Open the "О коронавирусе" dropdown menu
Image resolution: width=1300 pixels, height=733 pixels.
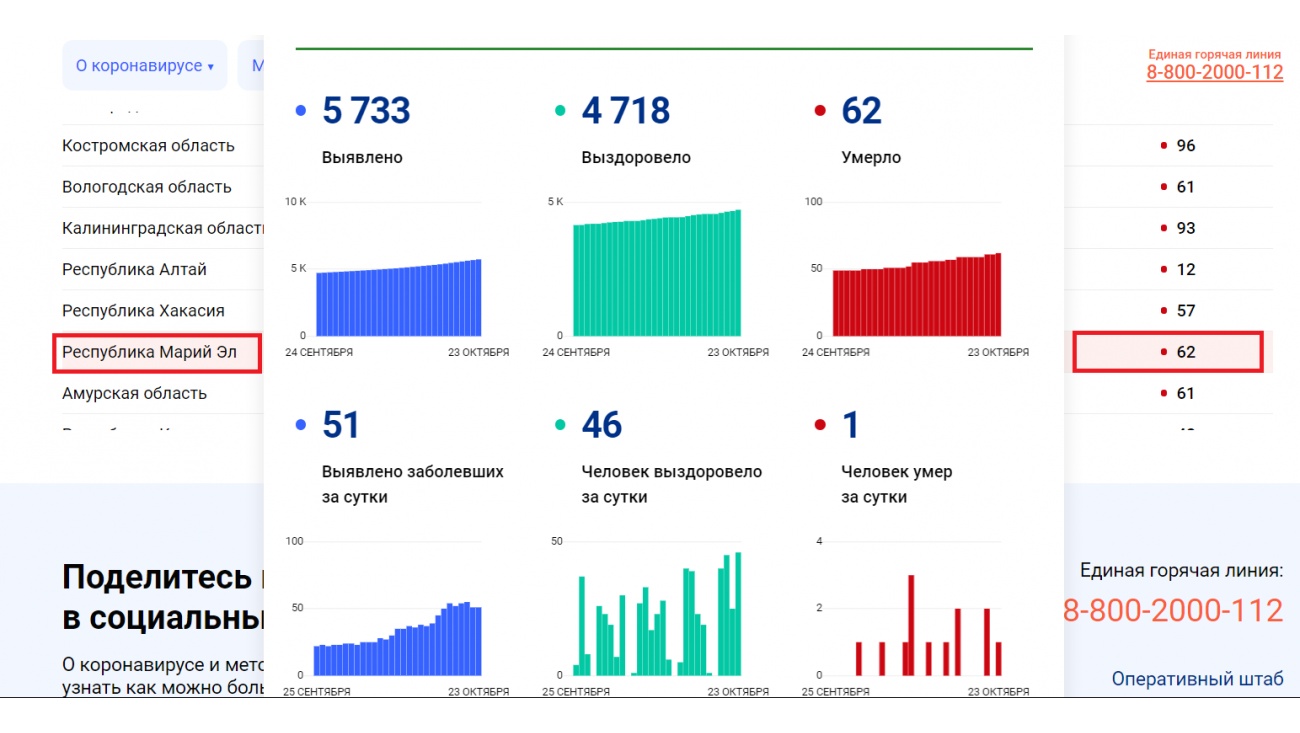point(145,66)
